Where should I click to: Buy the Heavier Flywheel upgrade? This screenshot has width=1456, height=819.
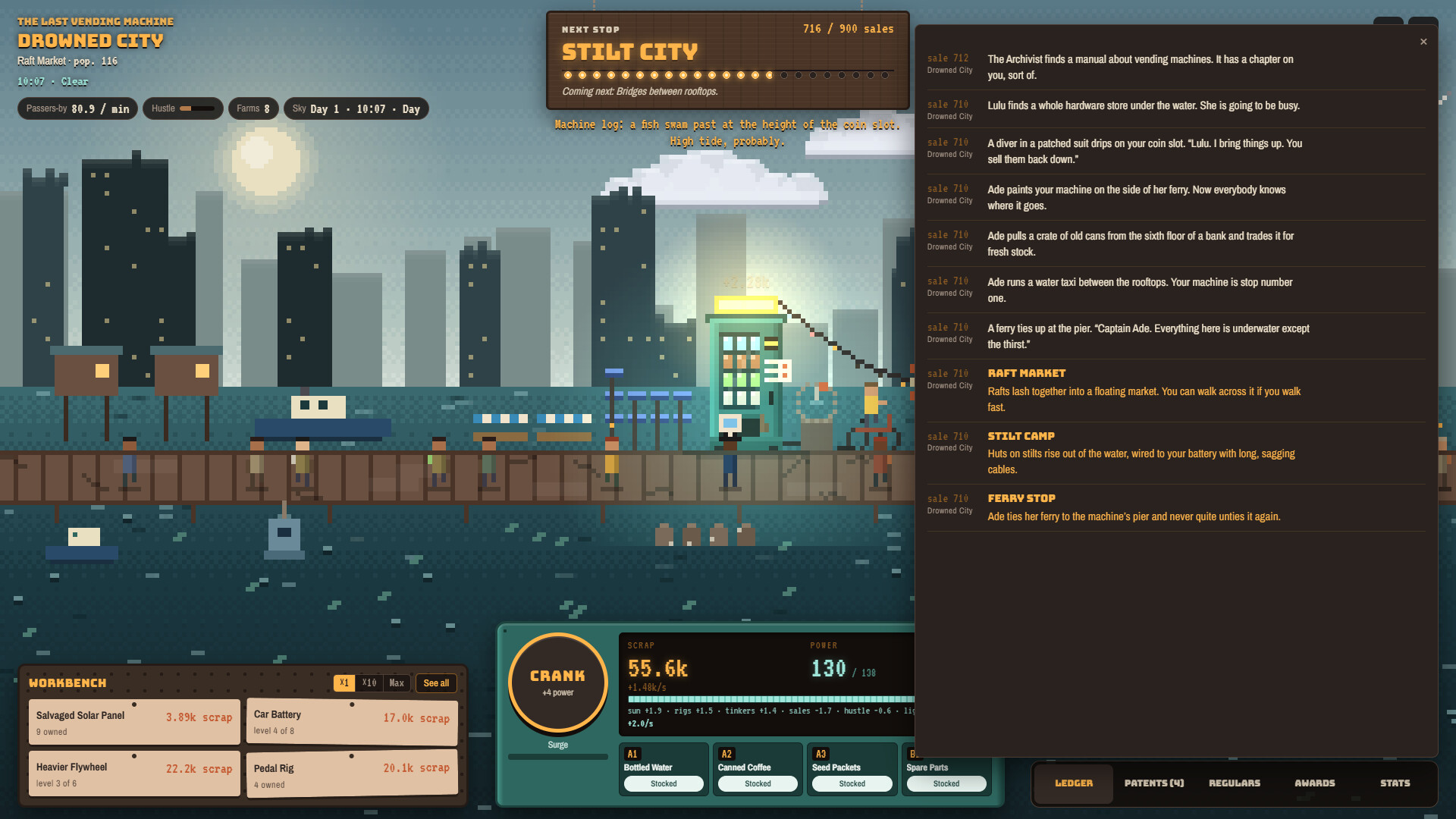pyautogui.click(x=134, y=773)
